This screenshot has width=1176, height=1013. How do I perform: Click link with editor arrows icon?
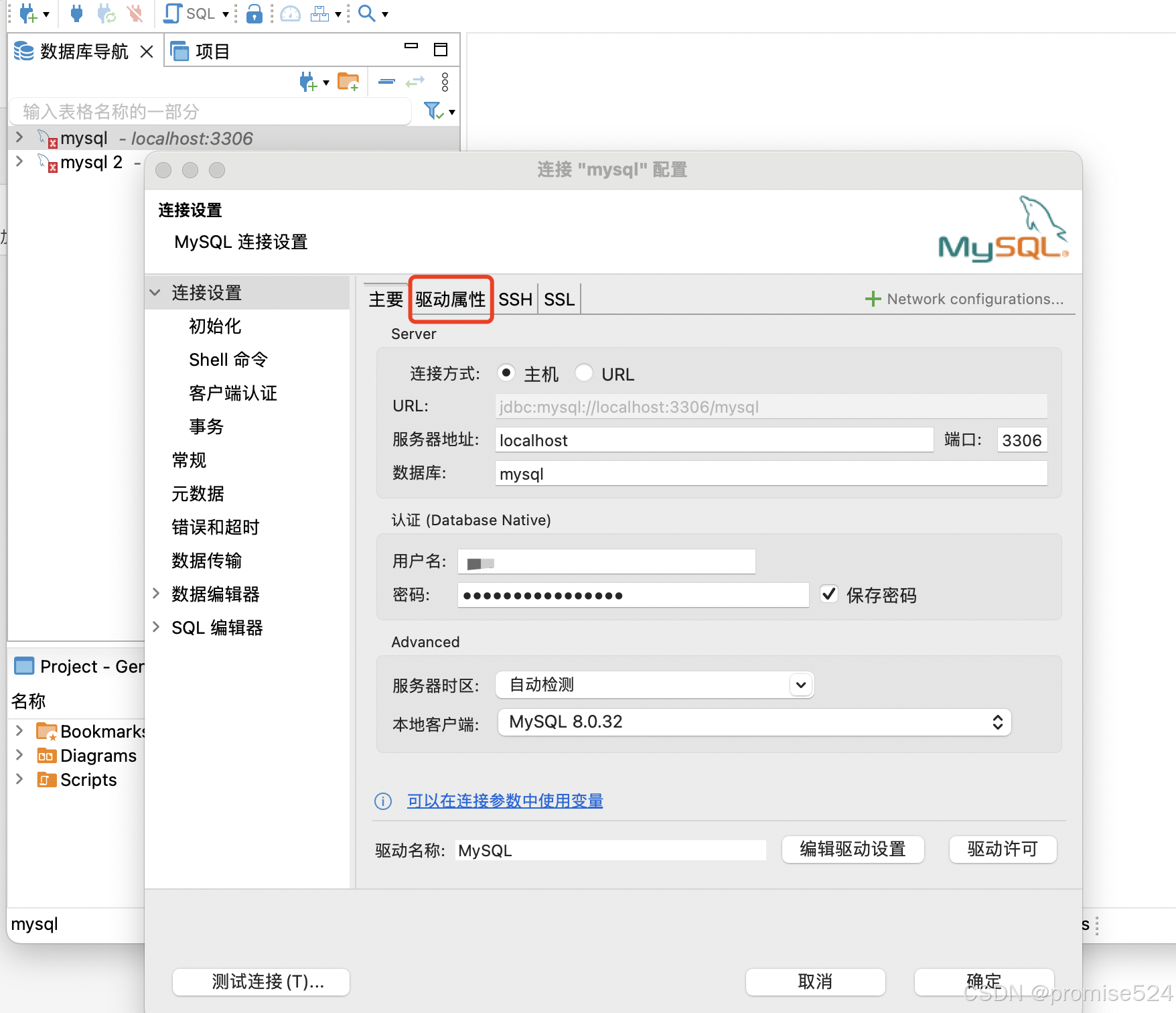[415, 82]
